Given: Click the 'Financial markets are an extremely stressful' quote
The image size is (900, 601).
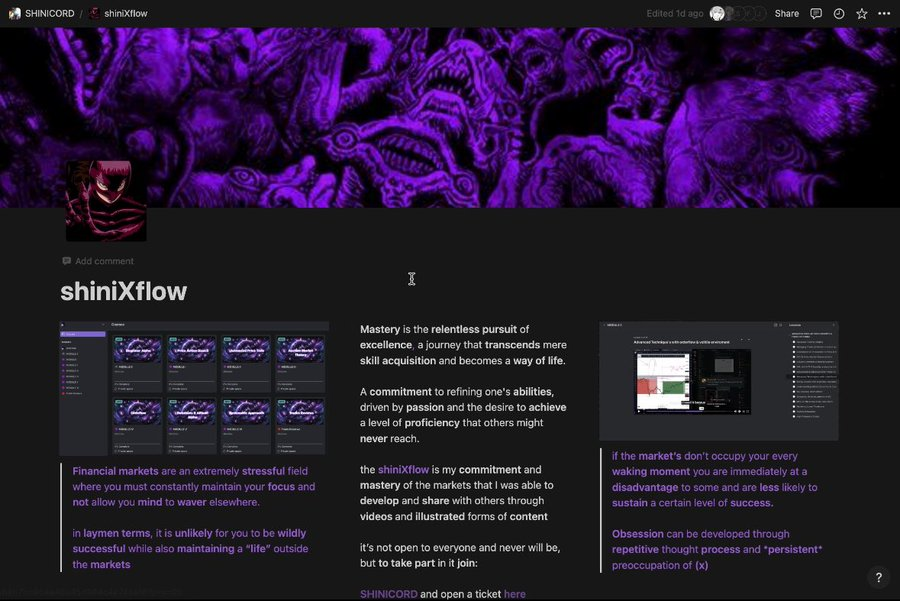Looking at the screenshot, I should pos(193,486).
